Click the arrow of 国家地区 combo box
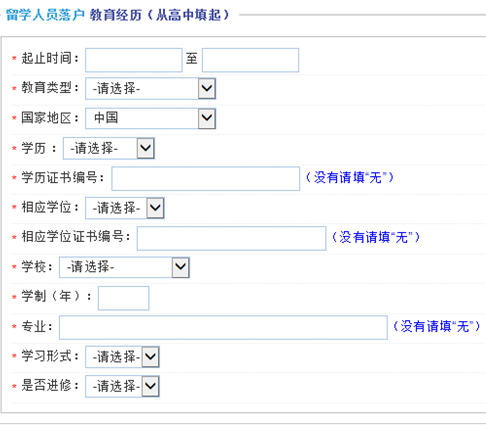This screenshot has height=426, width=486. coord(207,118)
